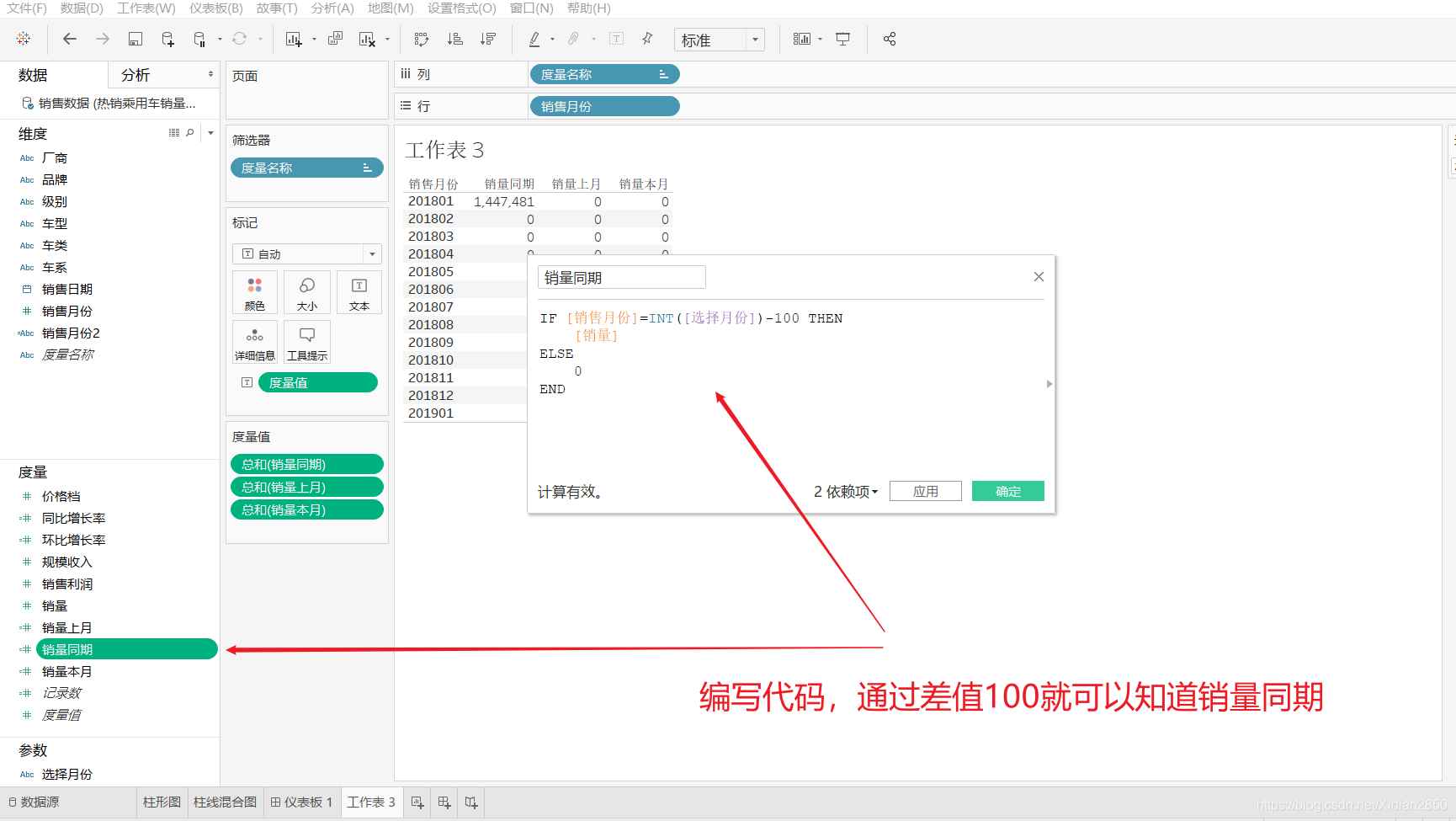Click the 应用 apply button
This screenshot has height=821, width=1456.
coord(926,491)
